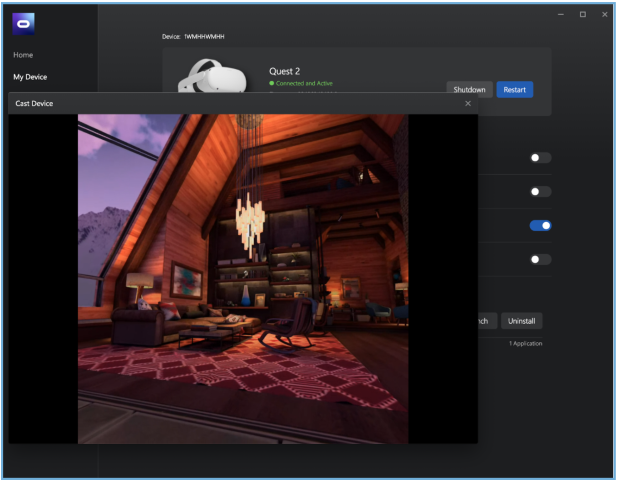Click the Quest 2 device name

tap(285, 71)
